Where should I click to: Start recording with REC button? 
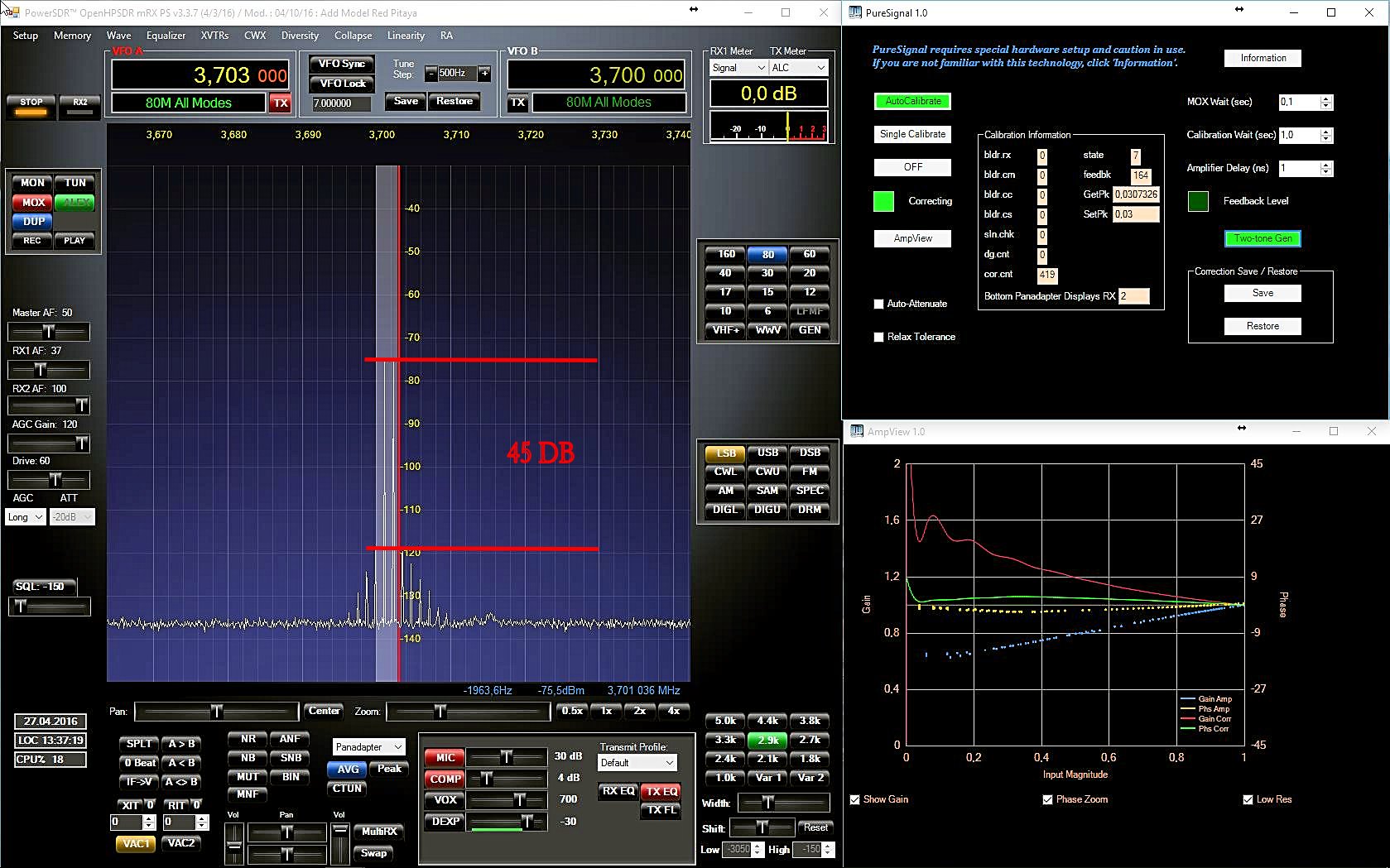click(32, 241)
